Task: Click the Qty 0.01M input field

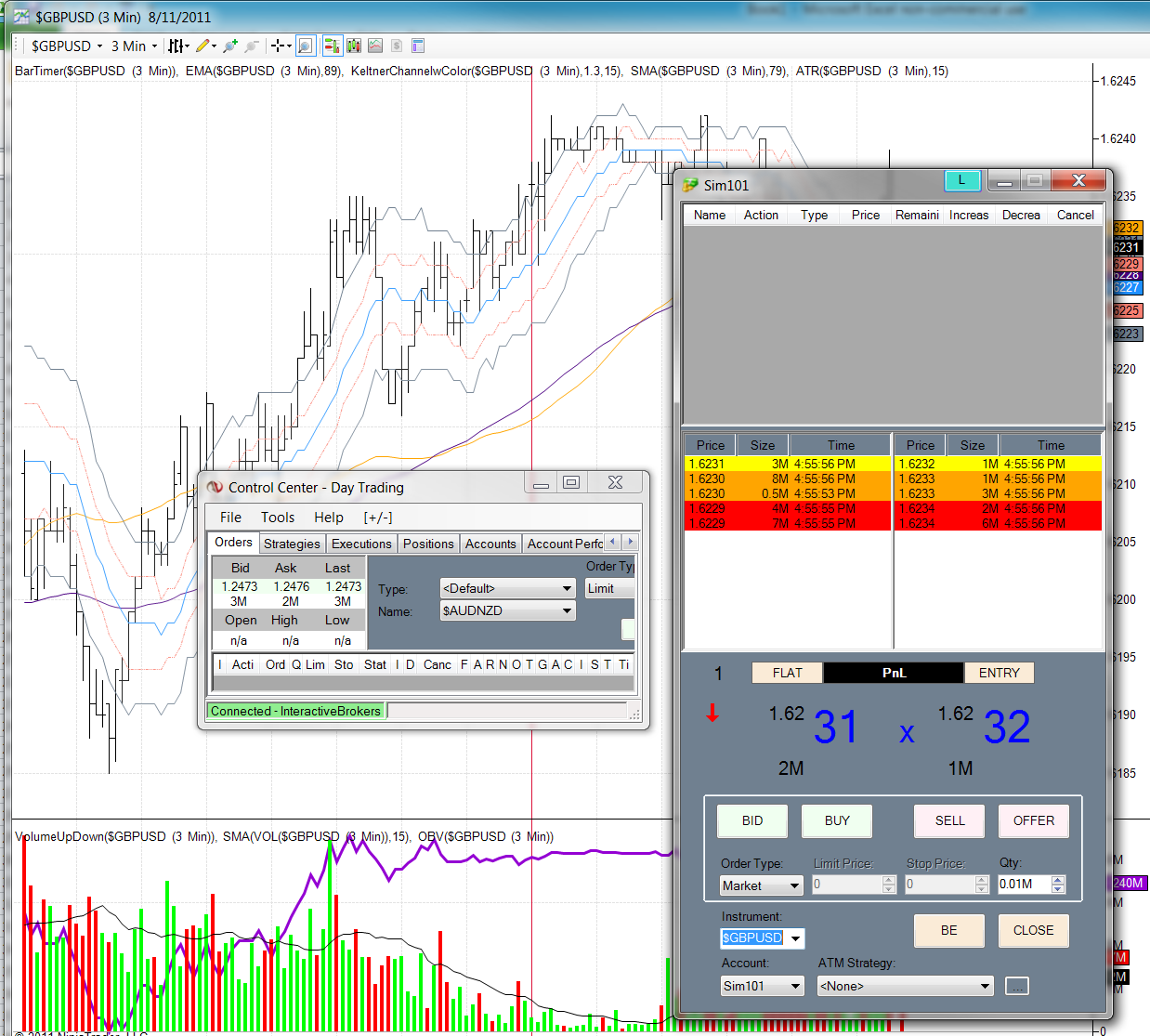Action: click(1025, 885)
